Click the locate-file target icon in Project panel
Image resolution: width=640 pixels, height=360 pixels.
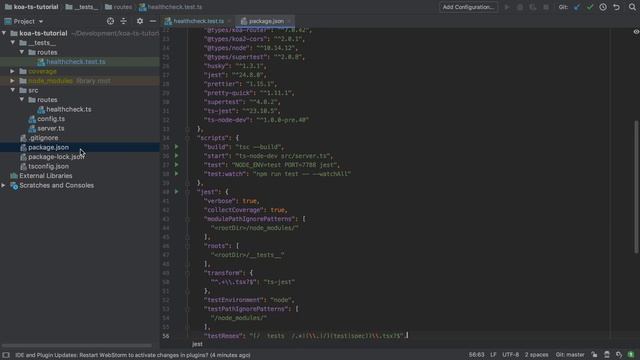(x=110, y=21)
